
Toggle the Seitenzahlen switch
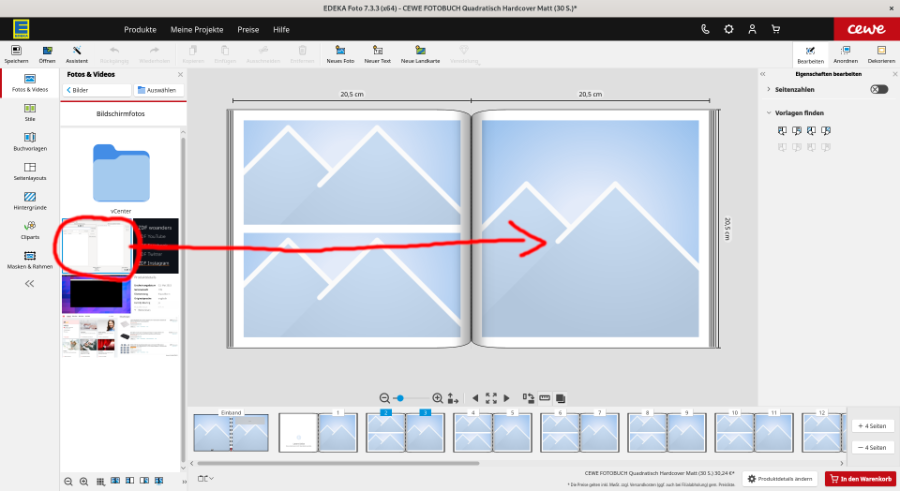pos(879,90)
